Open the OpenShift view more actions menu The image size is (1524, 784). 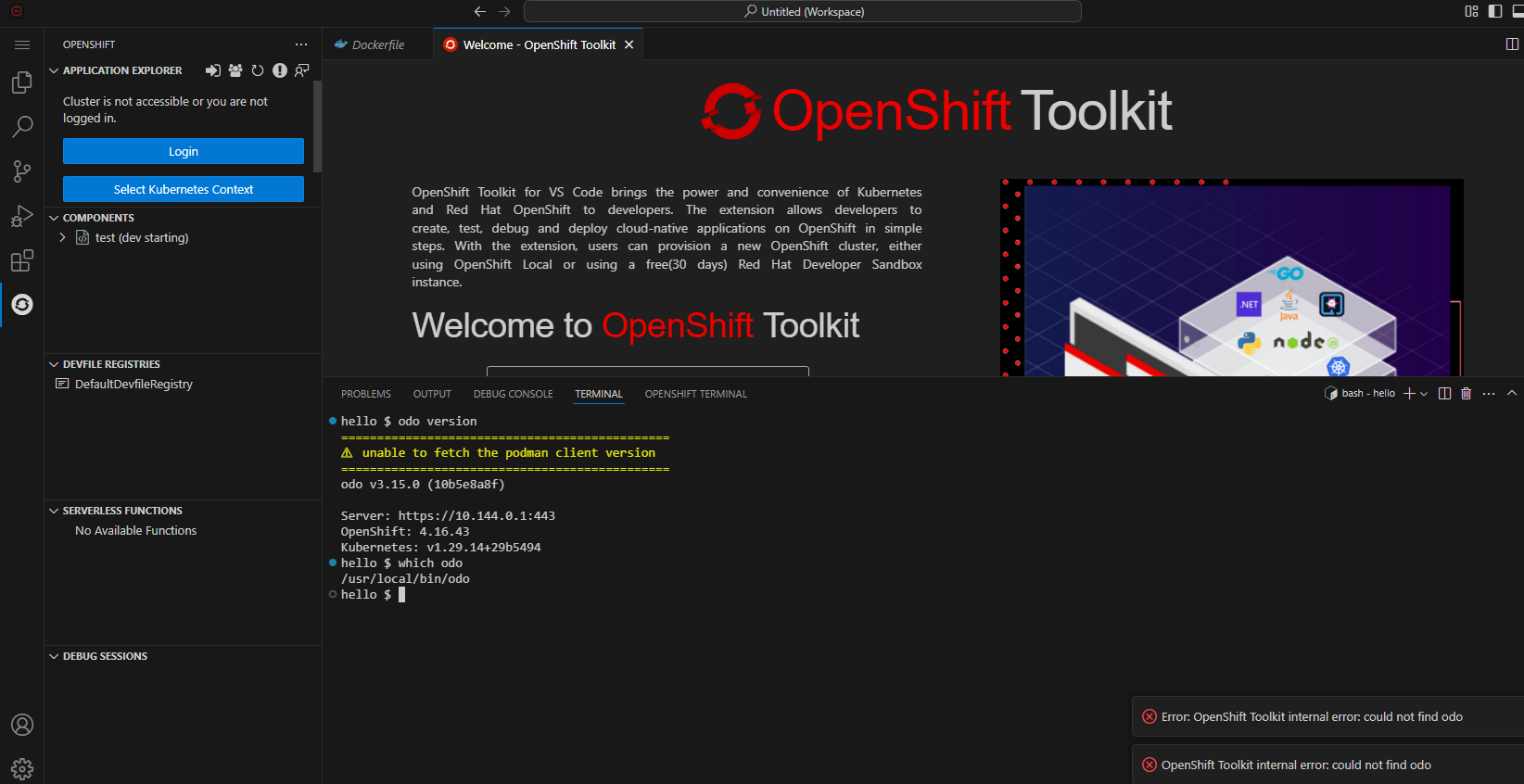tap(301, 44)
